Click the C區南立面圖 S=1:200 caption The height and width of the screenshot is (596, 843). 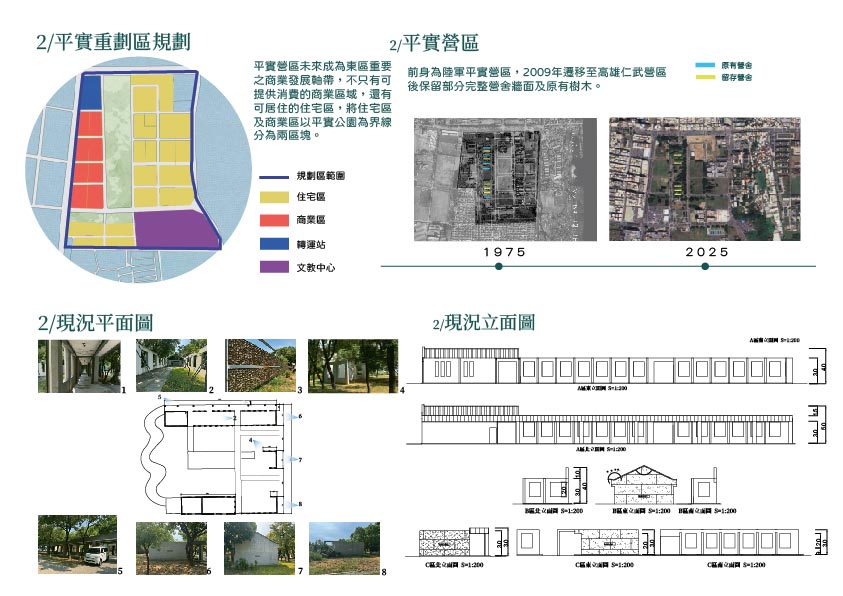click(x=737, y=565)
